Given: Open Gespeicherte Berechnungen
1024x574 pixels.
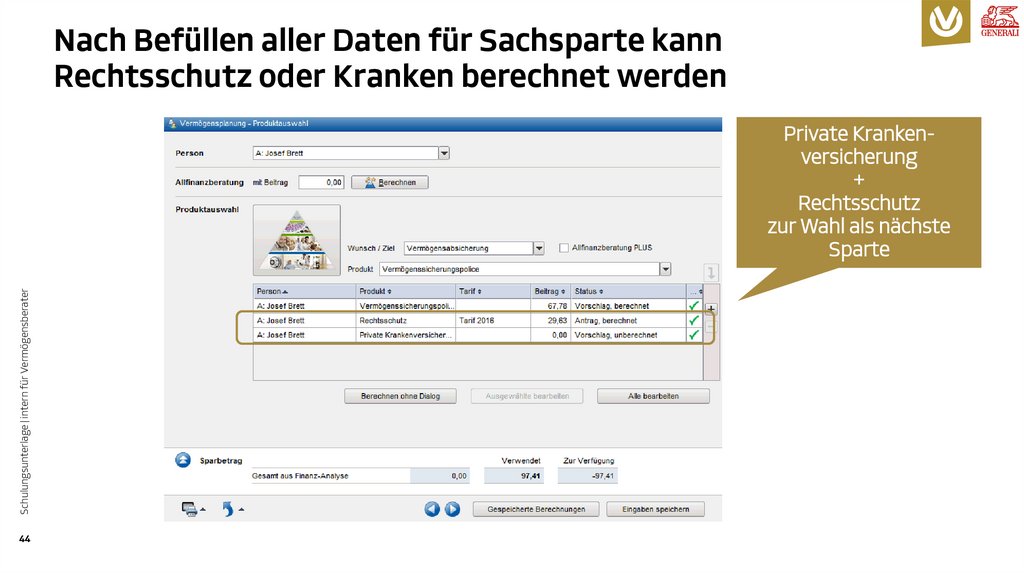Looking at the screenshot, I should 536,509.
